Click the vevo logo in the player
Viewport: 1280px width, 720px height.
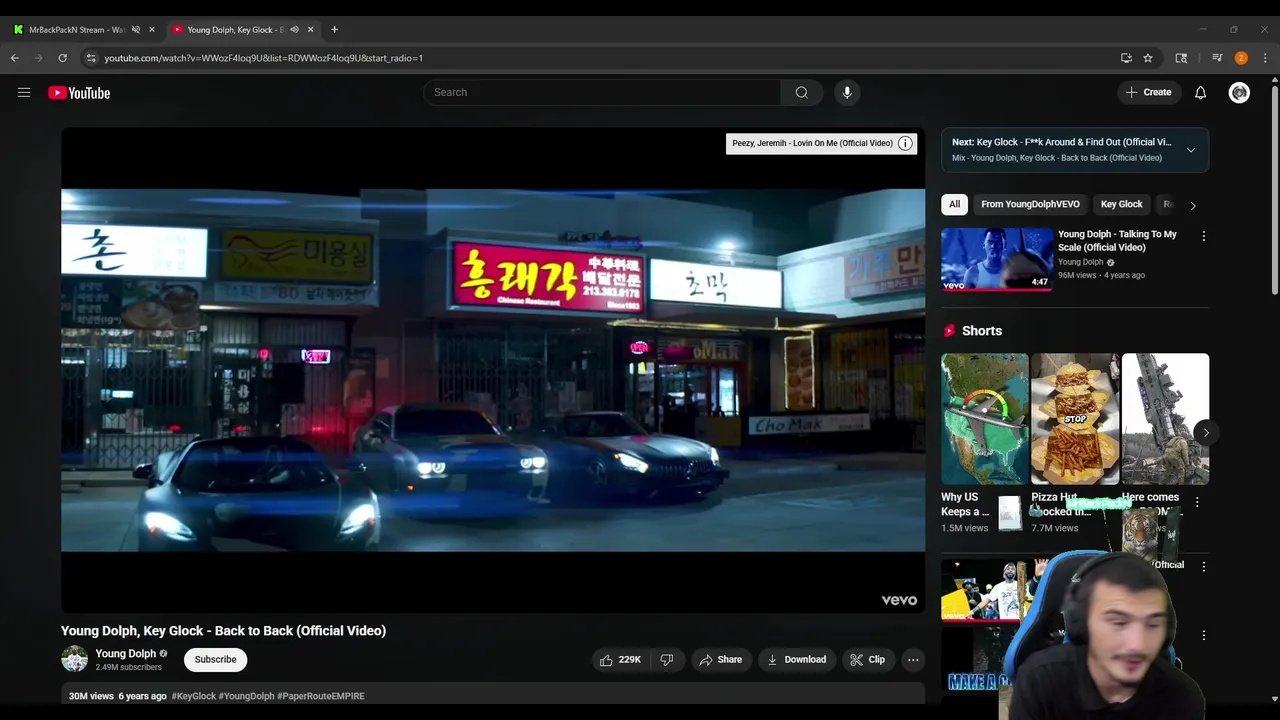pyautogui.click(x=899, y=600)
